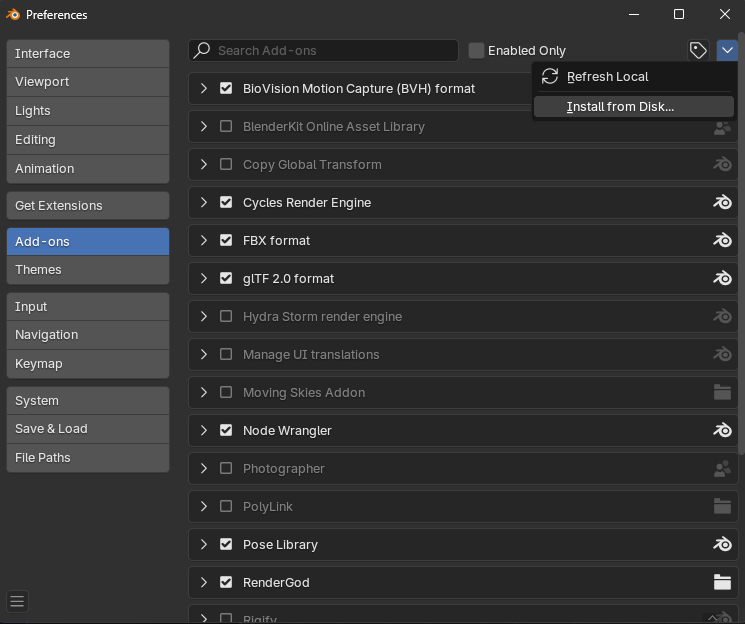Enable the PolyLink add-on

(226, 507)
